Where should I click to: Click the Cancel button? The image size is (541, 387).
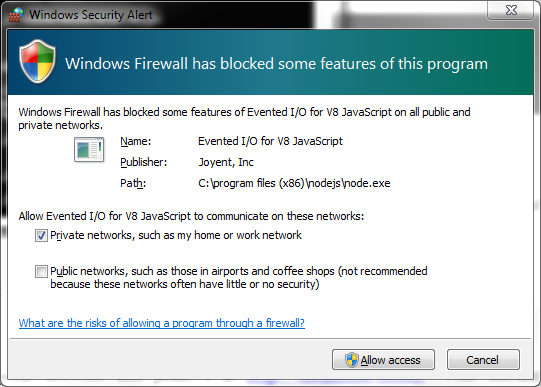483,360
